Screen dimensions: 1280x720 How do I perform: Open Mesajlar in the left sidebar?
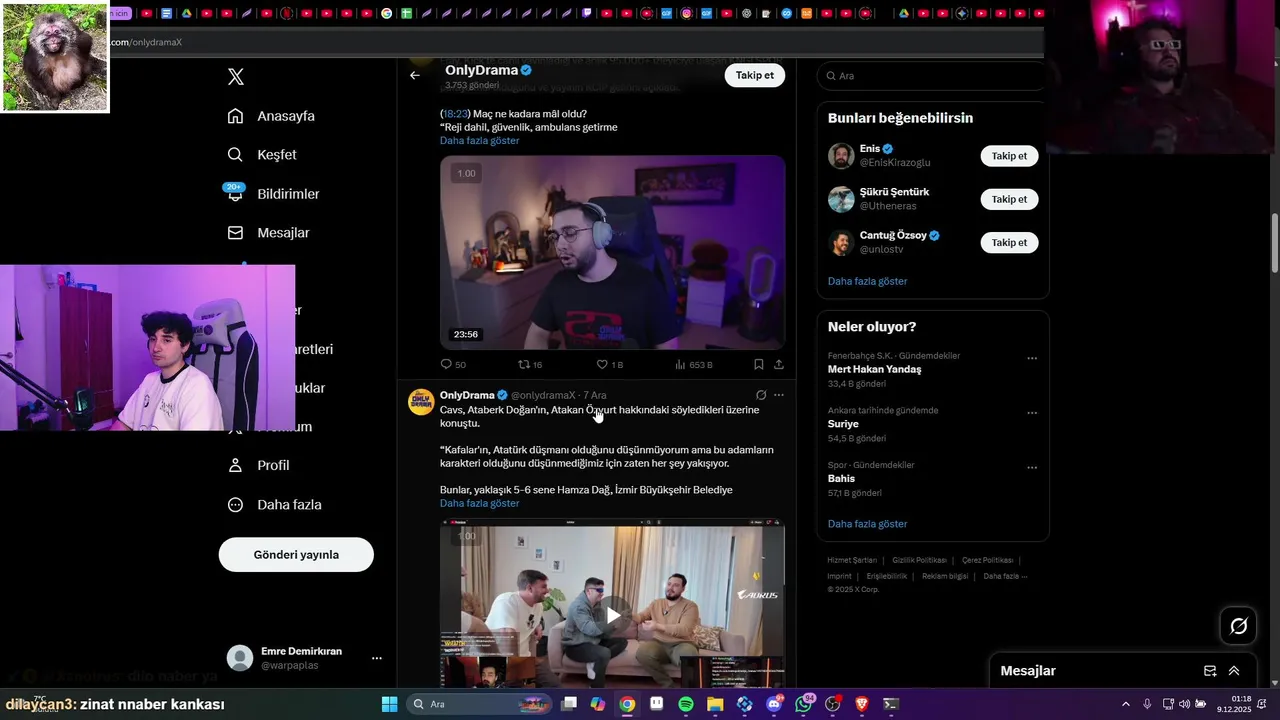pyautogui.click(x=268, y=233)
